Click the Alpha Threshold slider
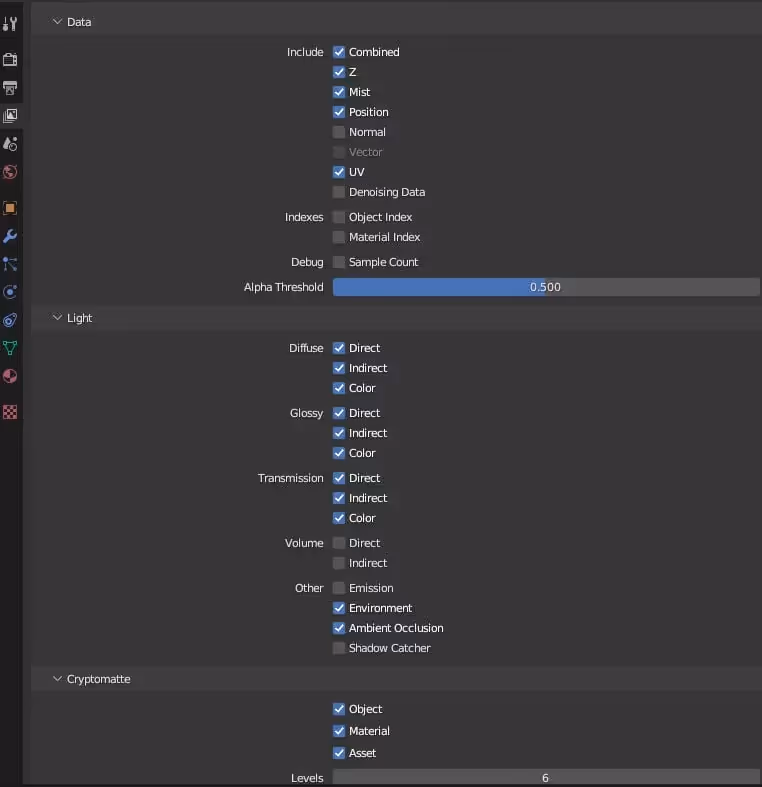Image resolution: width=762 pixels, height=787 pixels. (x=546, y=287)
